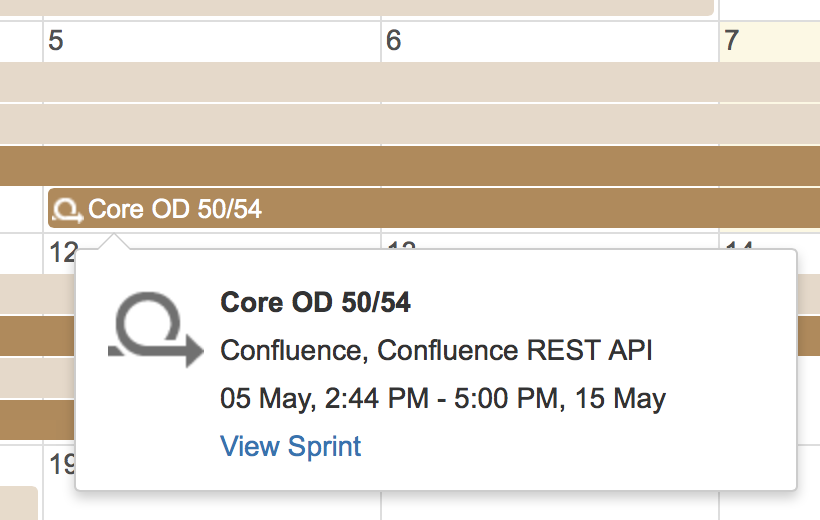The width and height of the screenshot is (820, 520).
Task: Click the 05 May to 15 May date range
Action: click(442, 399)
